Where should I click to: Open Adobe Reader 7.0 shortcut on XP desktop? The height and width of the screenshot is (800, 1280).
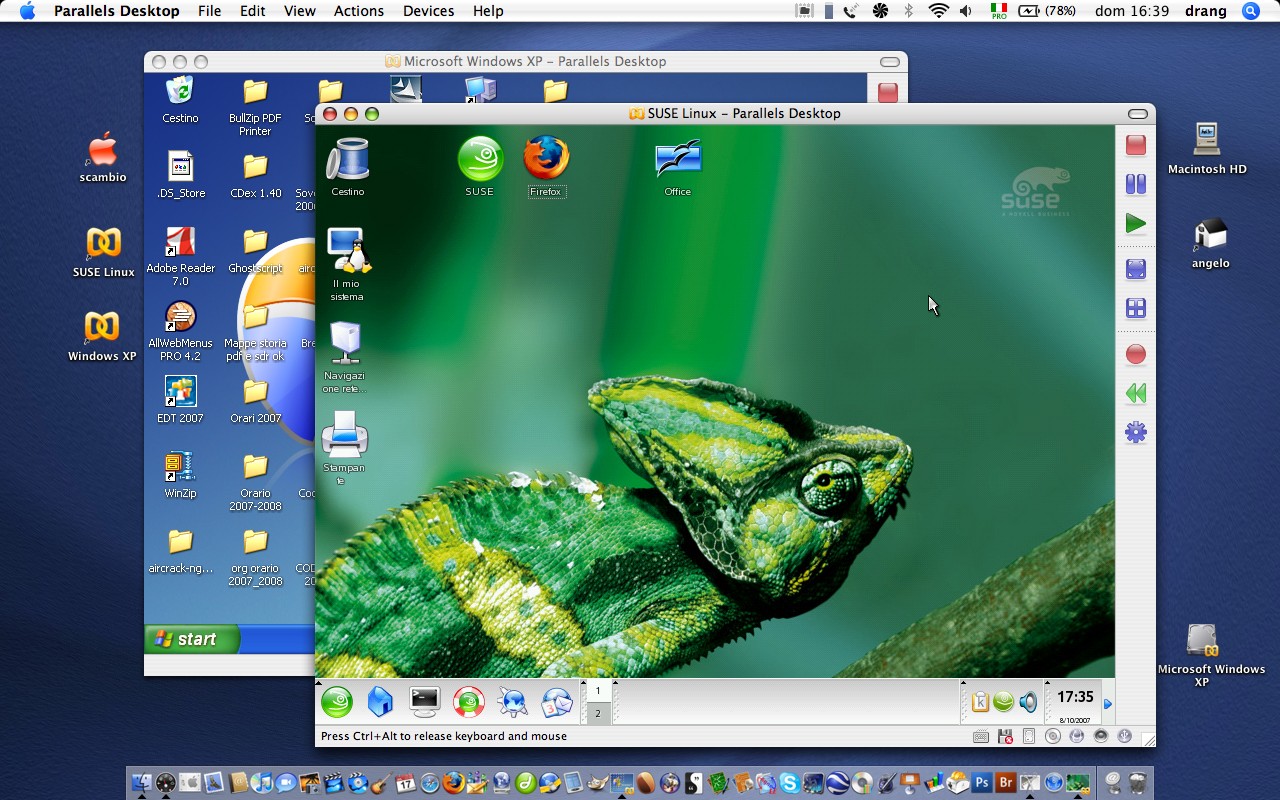(180, 256)
